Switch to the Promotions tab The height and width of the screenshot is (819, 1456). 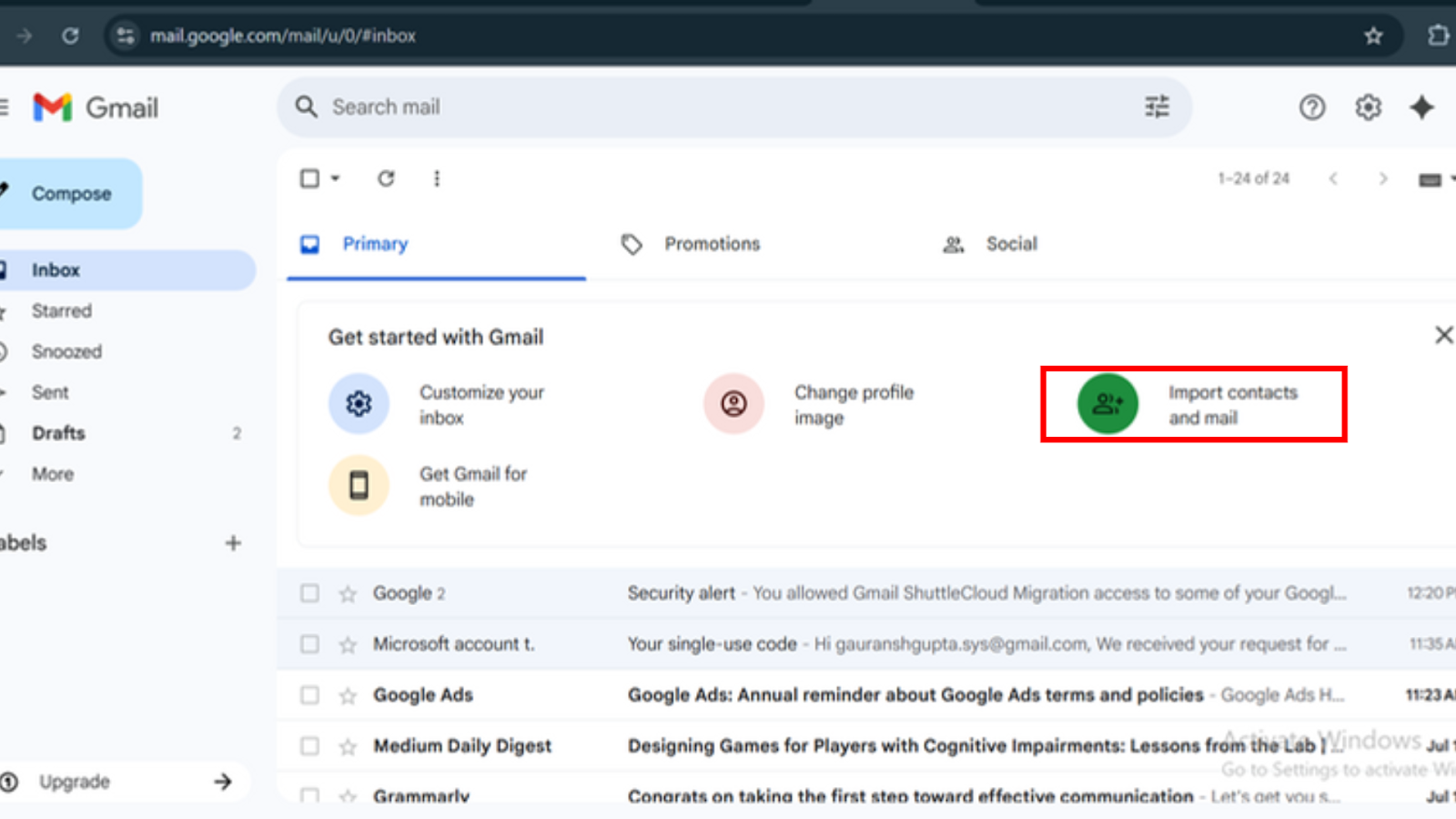(x=712, y=244)
